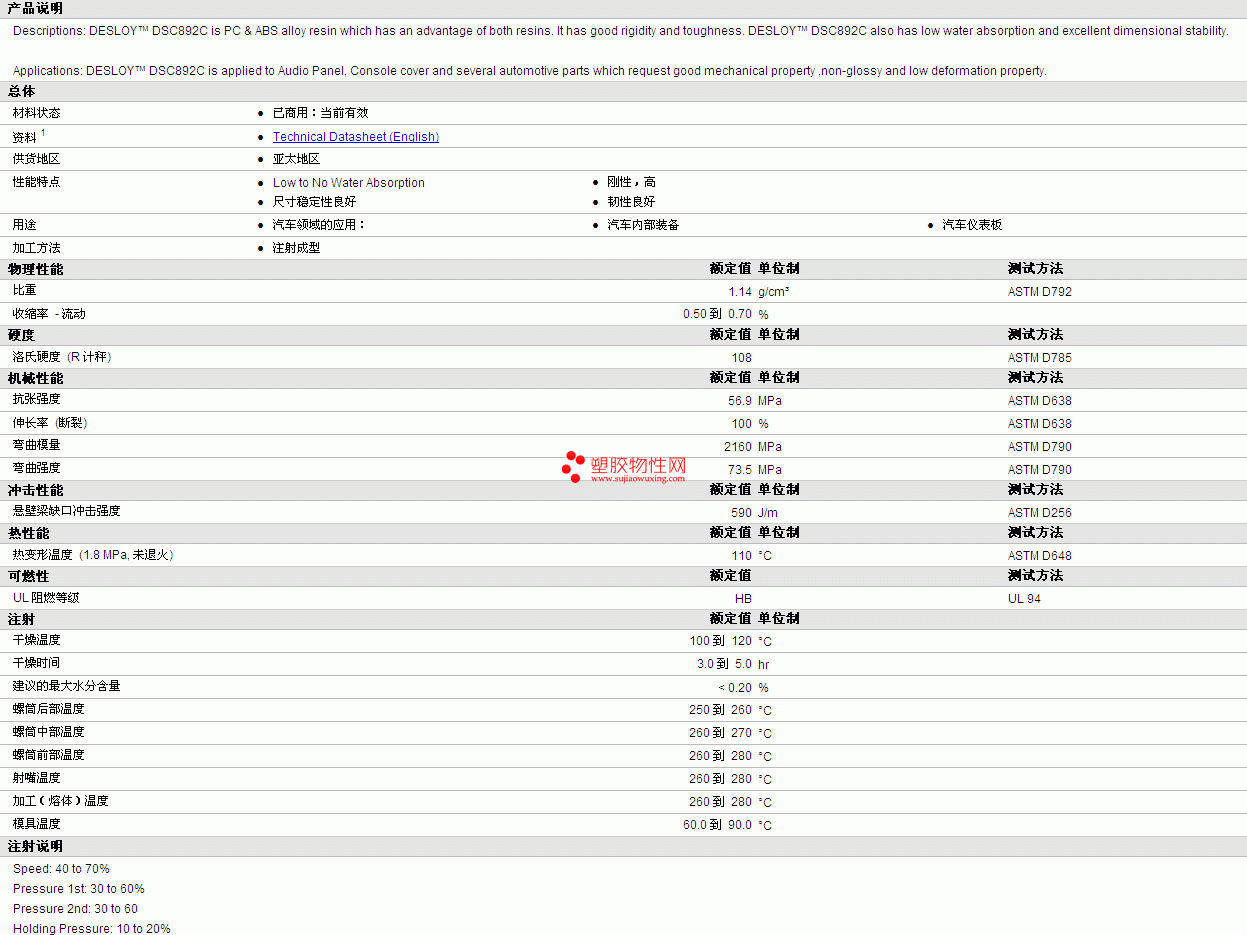This screenshot has height=935, width=1247.
Task: Click the shrinkage value 0.50 到 0.70
Action: 717,314
